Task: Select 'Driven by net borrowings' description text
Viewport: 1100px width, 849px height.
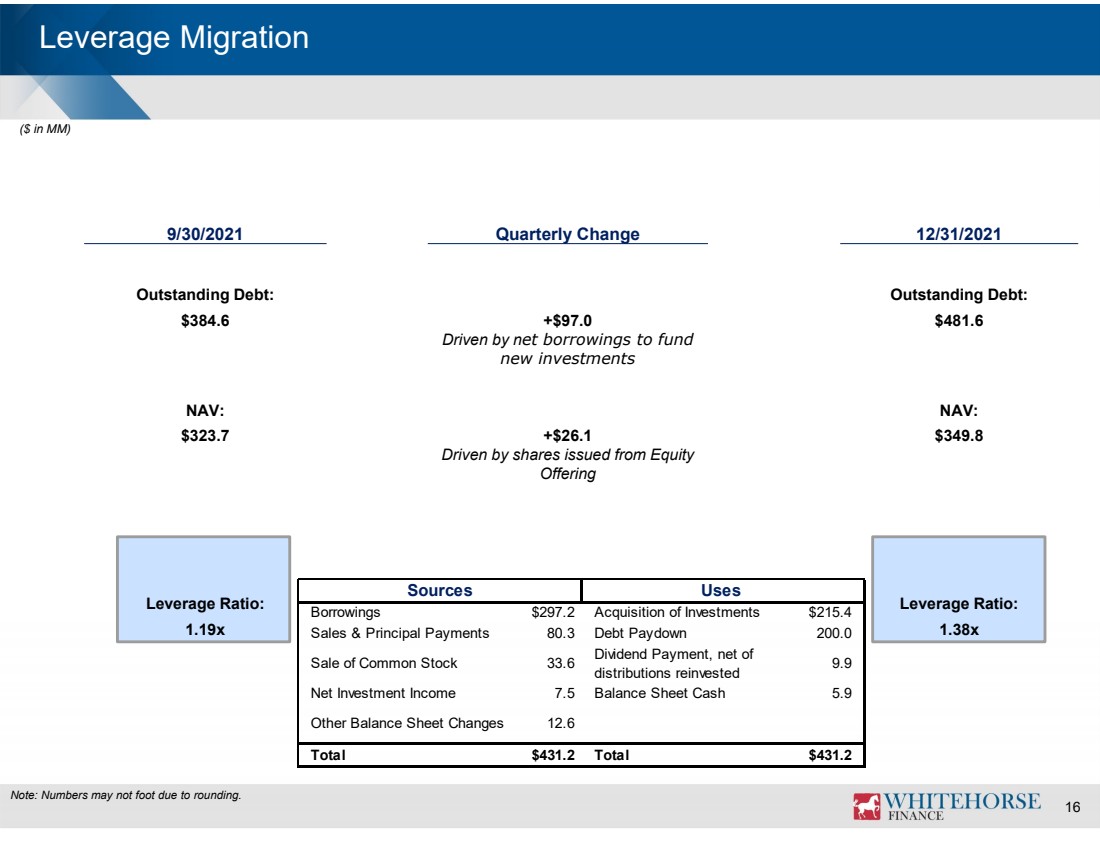Action: pyautogui.click(x=568, y=349)
